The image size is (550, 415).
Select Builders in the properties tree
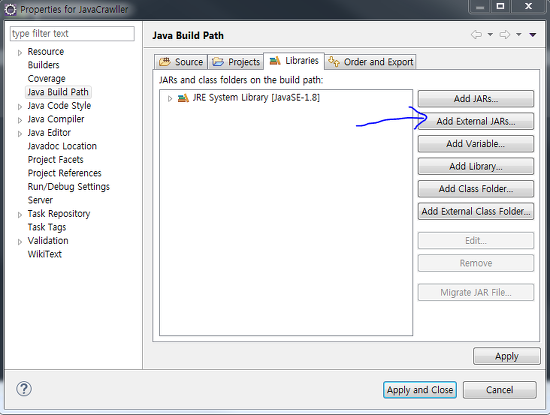coord(43,65)
